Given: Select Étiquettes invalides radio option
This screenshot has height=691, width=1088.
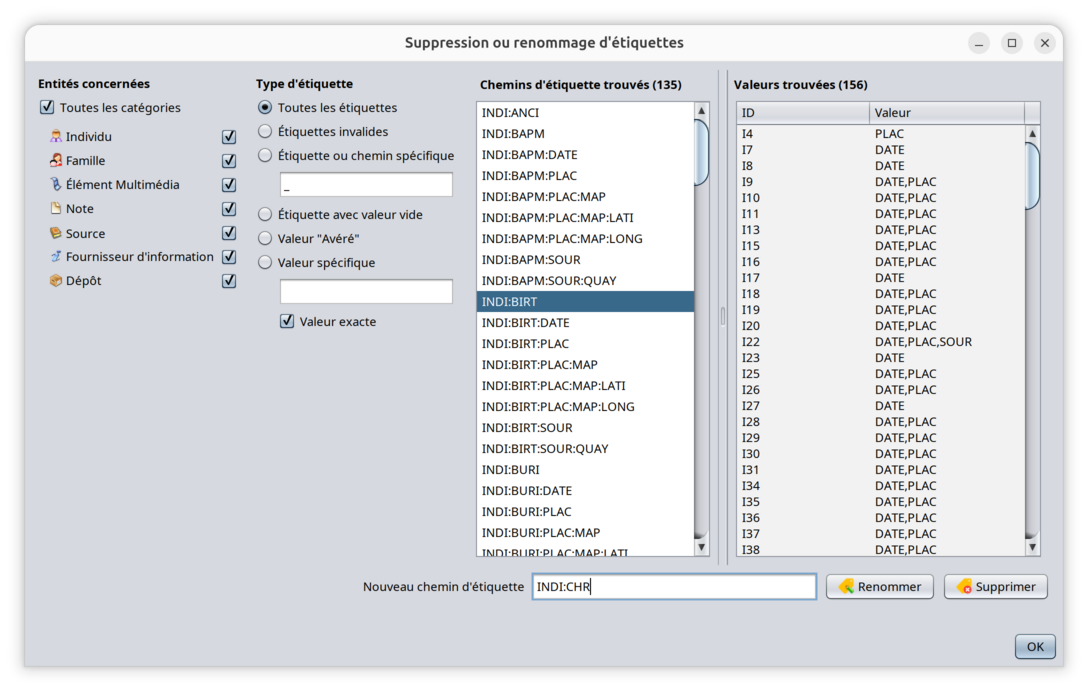Looking at the screenshot, I should (x=265, y=131).
